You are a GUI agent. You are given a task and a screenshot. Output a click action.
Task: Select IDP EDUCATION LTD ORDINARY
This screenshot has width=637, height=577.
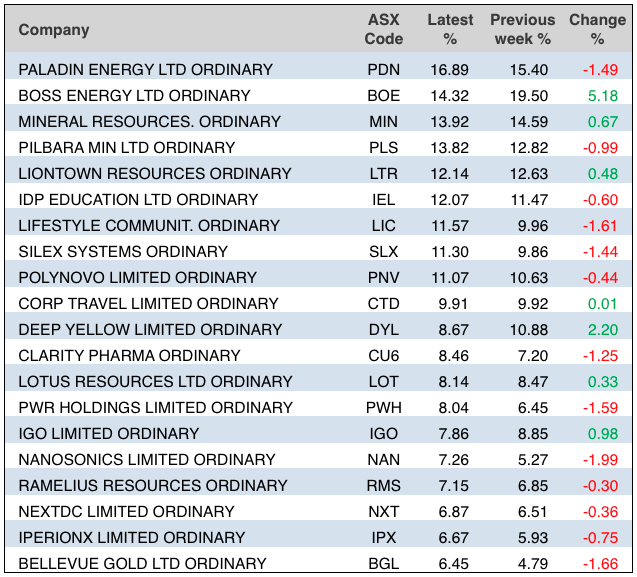point(138,200)
